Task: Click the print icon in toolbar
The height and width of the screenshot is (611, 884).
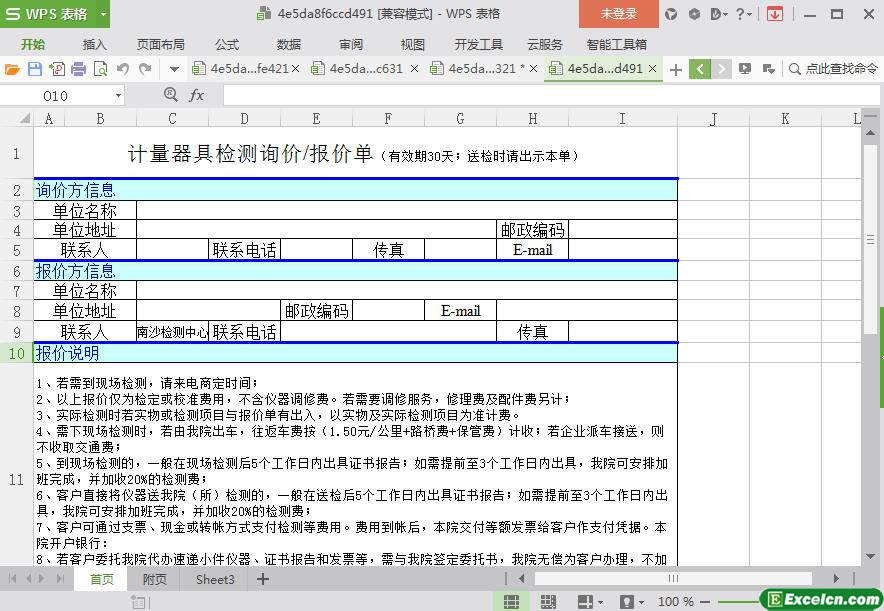Action: click(78, 69)
